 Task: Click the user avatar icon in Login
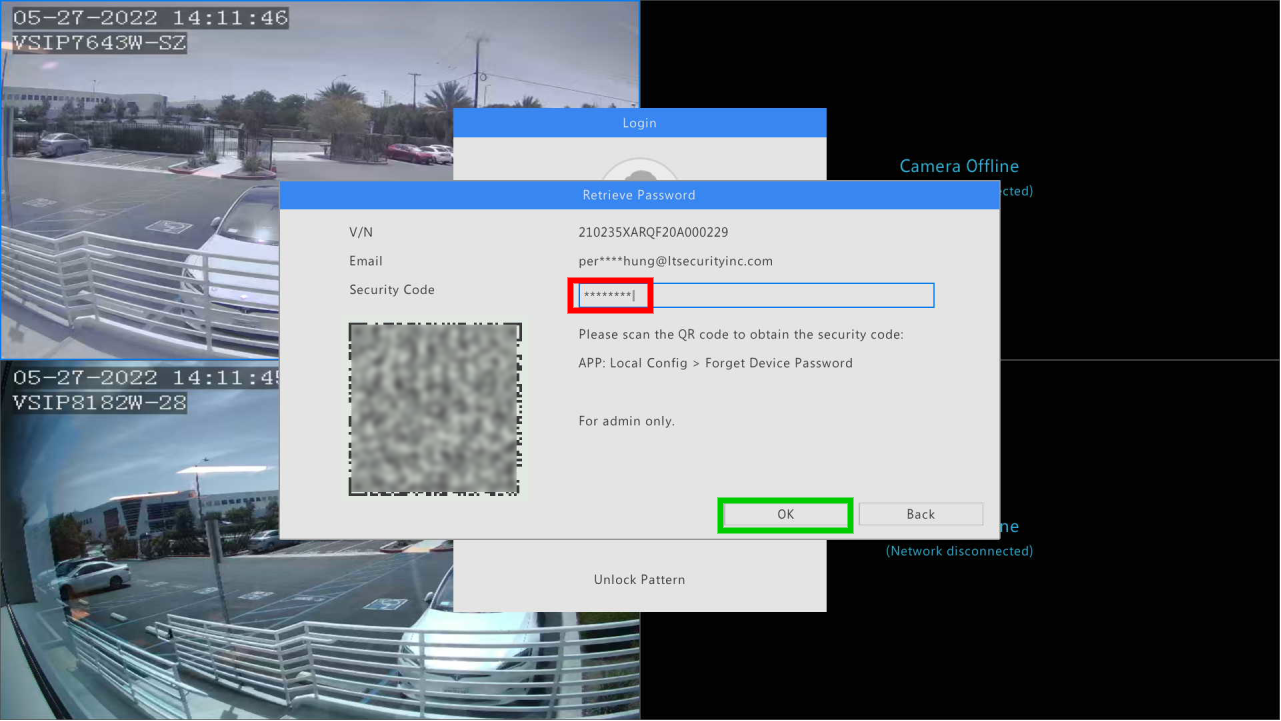point(640,169)
